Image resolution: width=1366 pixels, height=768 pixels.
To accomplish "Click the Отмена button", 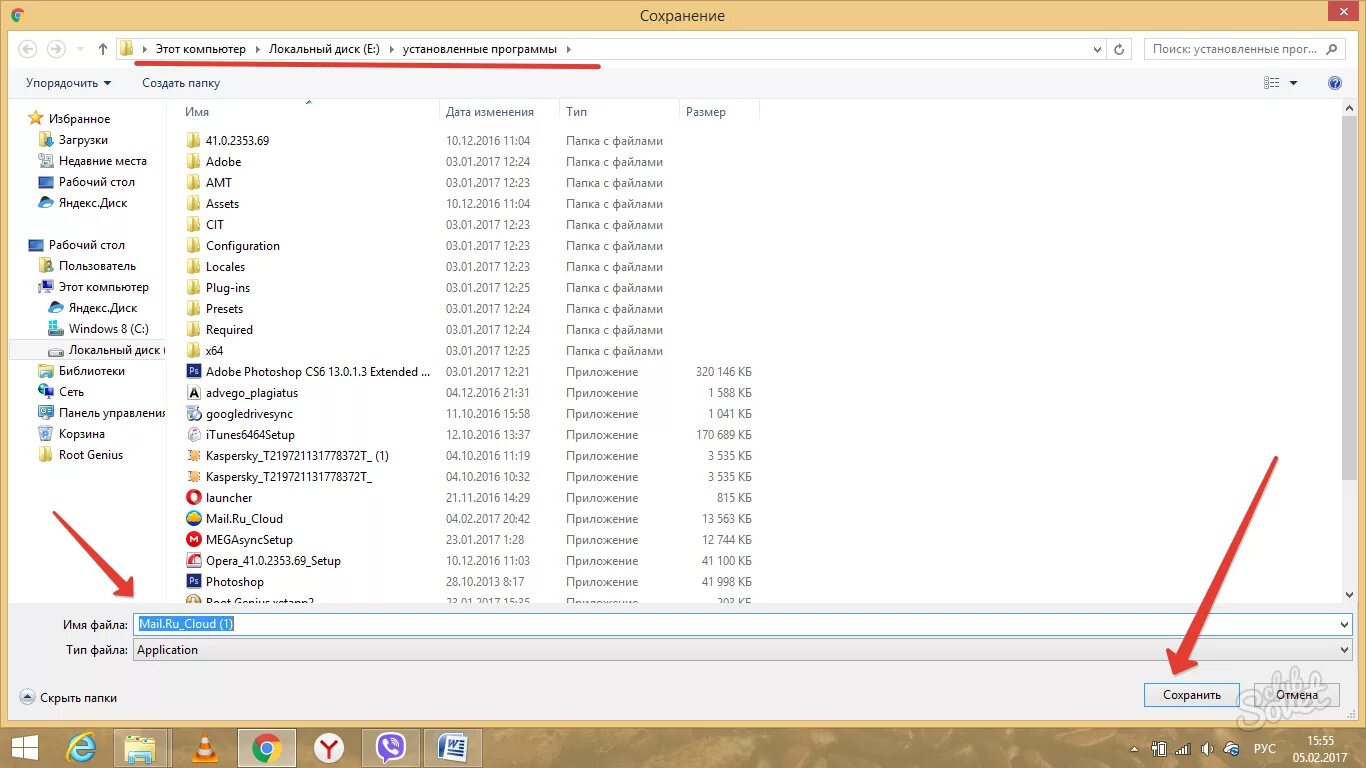I will 1296,695.
